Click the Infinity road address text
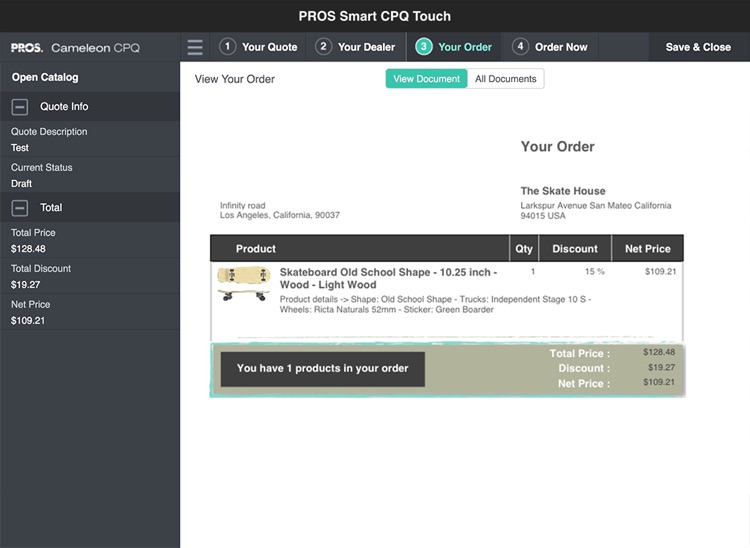This screenshot has width=750, height=548. (280, 210)
